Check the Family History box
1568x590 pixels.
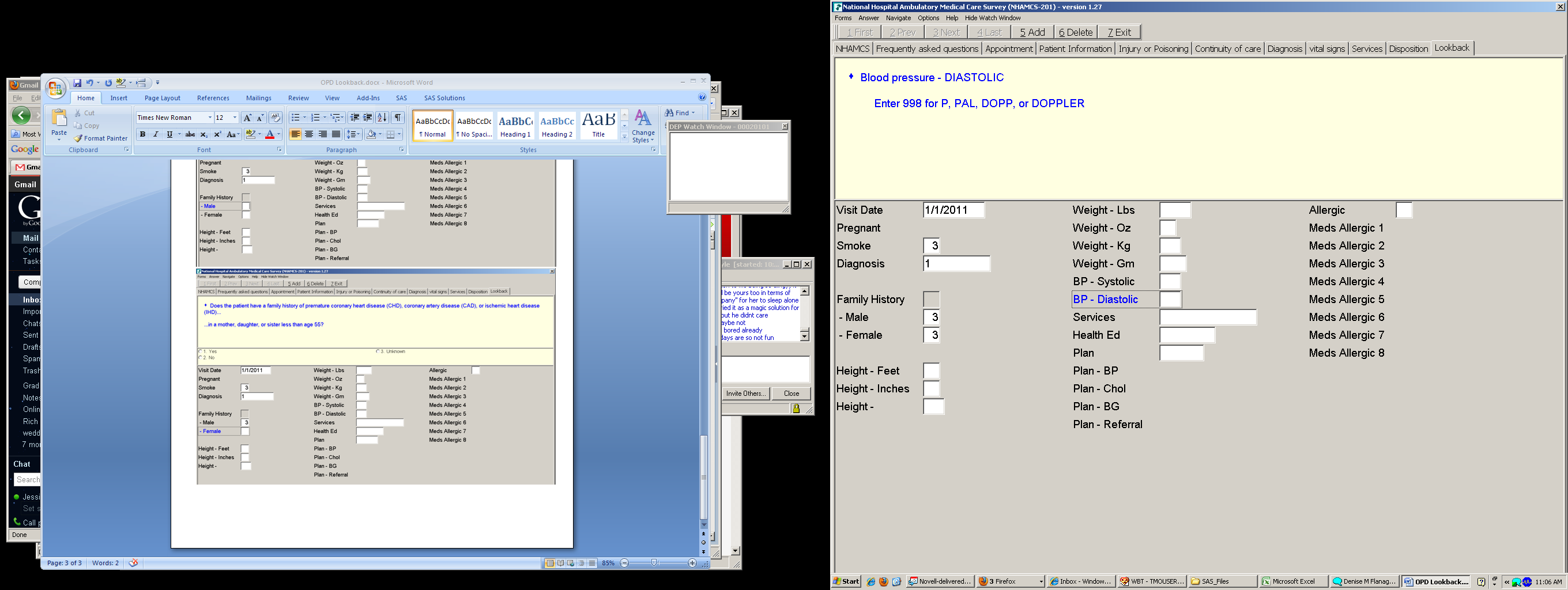[x=932, y=299]
